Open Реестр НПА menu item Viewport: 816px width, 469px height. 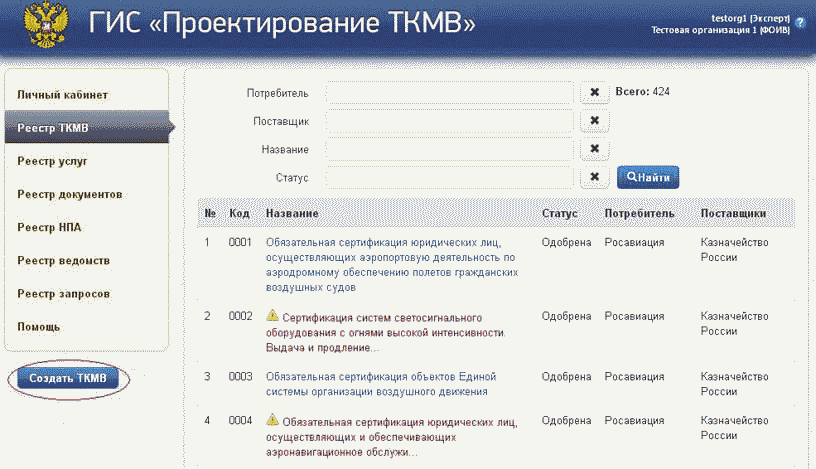[x=49, y=227]
